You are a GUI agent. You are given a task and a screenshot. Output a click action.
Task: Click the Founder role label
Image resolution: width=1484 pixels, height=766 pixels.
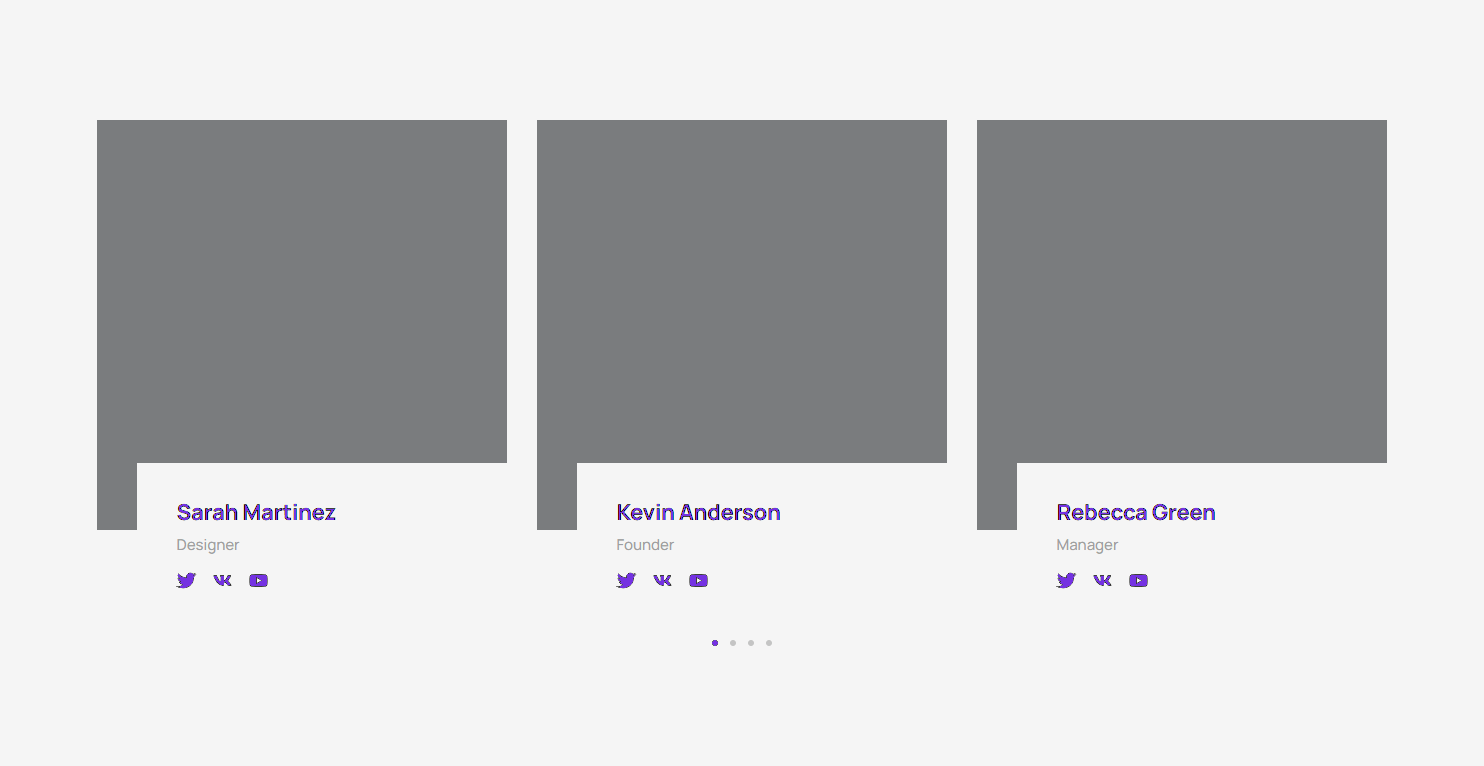(645, 545)
